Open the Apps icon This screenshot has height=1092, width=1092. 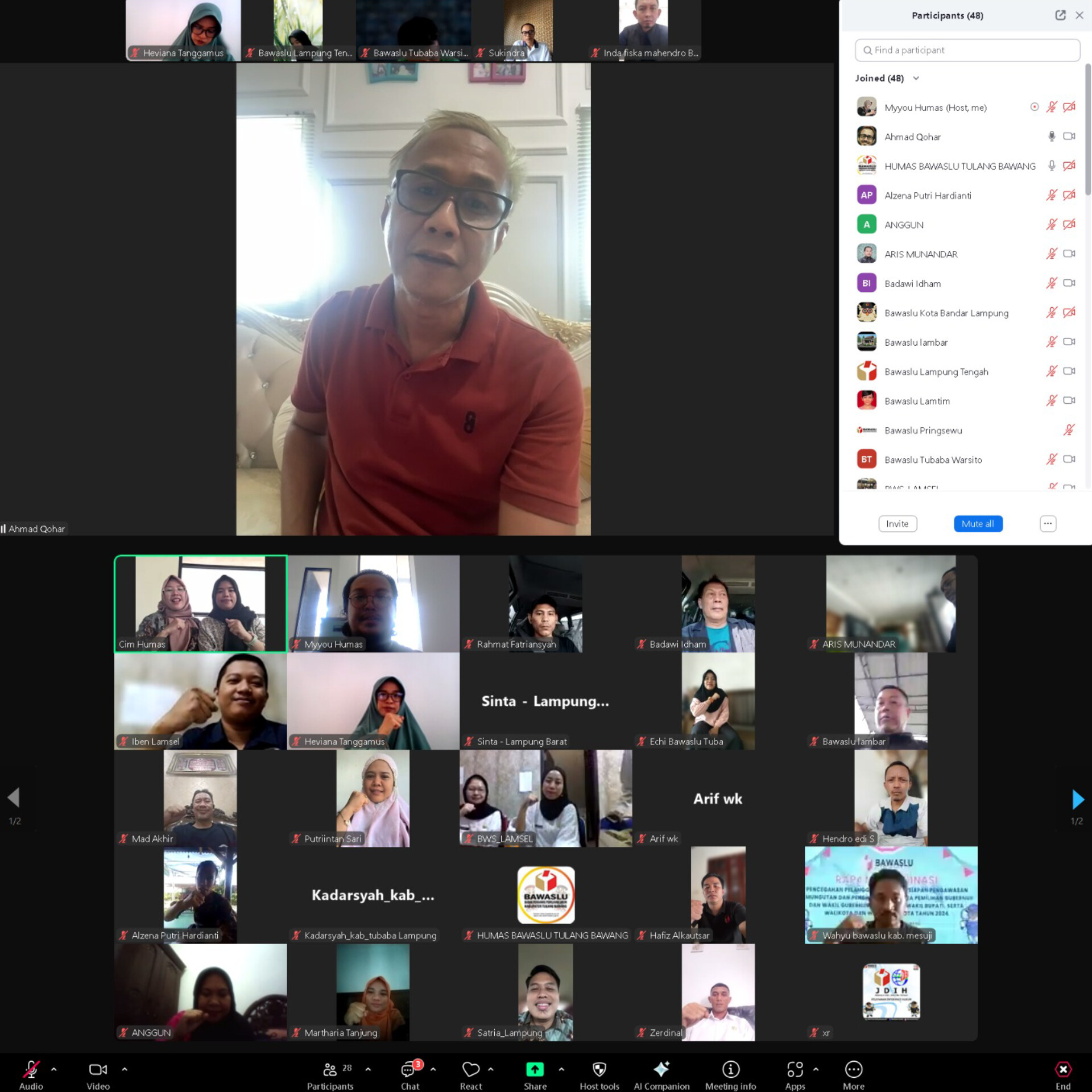point(795,1070)
